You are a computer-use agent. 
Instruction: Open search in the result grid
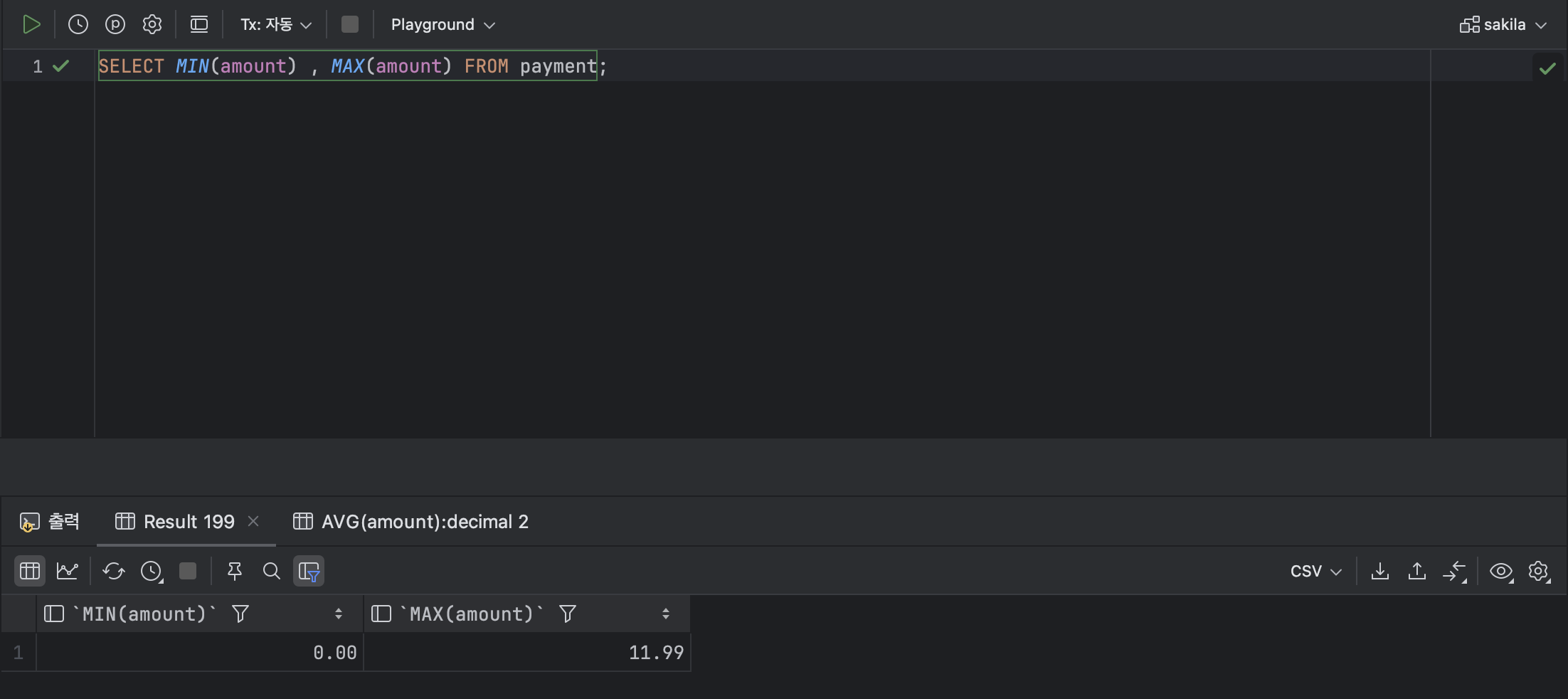[x=271, y=571]
